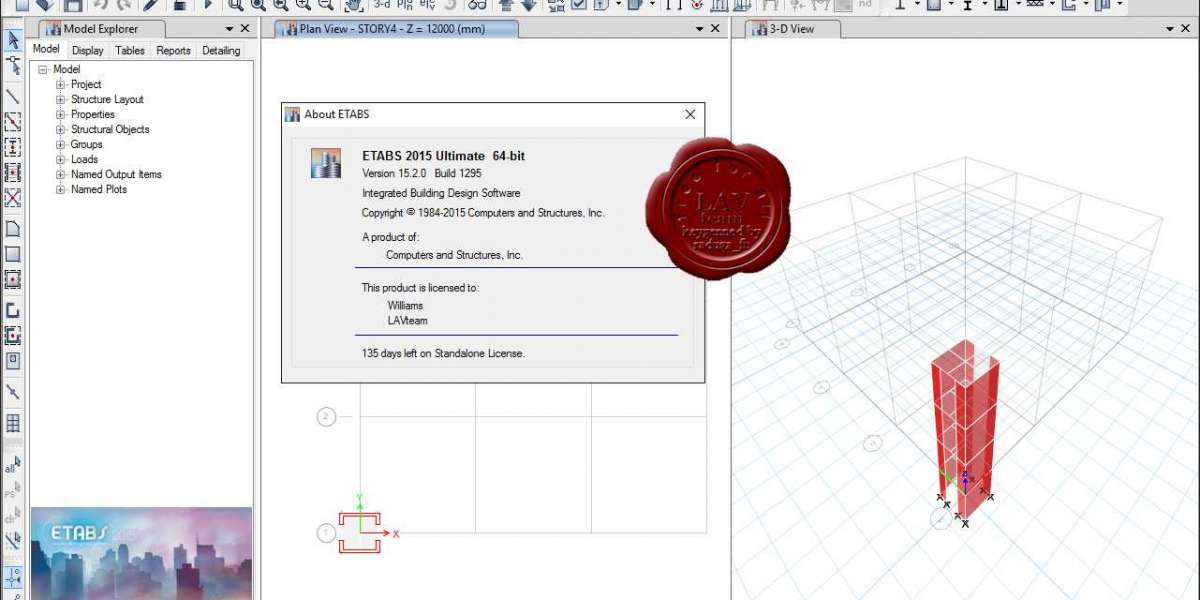Click the Clear Selection 'clr' icon

[13, 517]
